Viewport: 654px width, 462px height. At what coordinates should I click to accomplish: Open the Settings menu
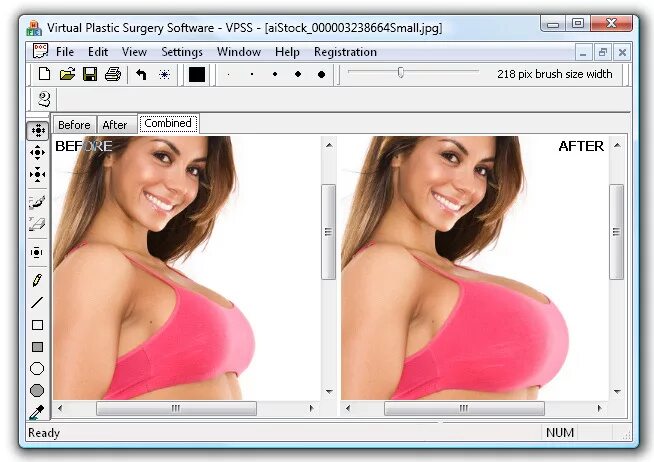click(x=182, y=52)
